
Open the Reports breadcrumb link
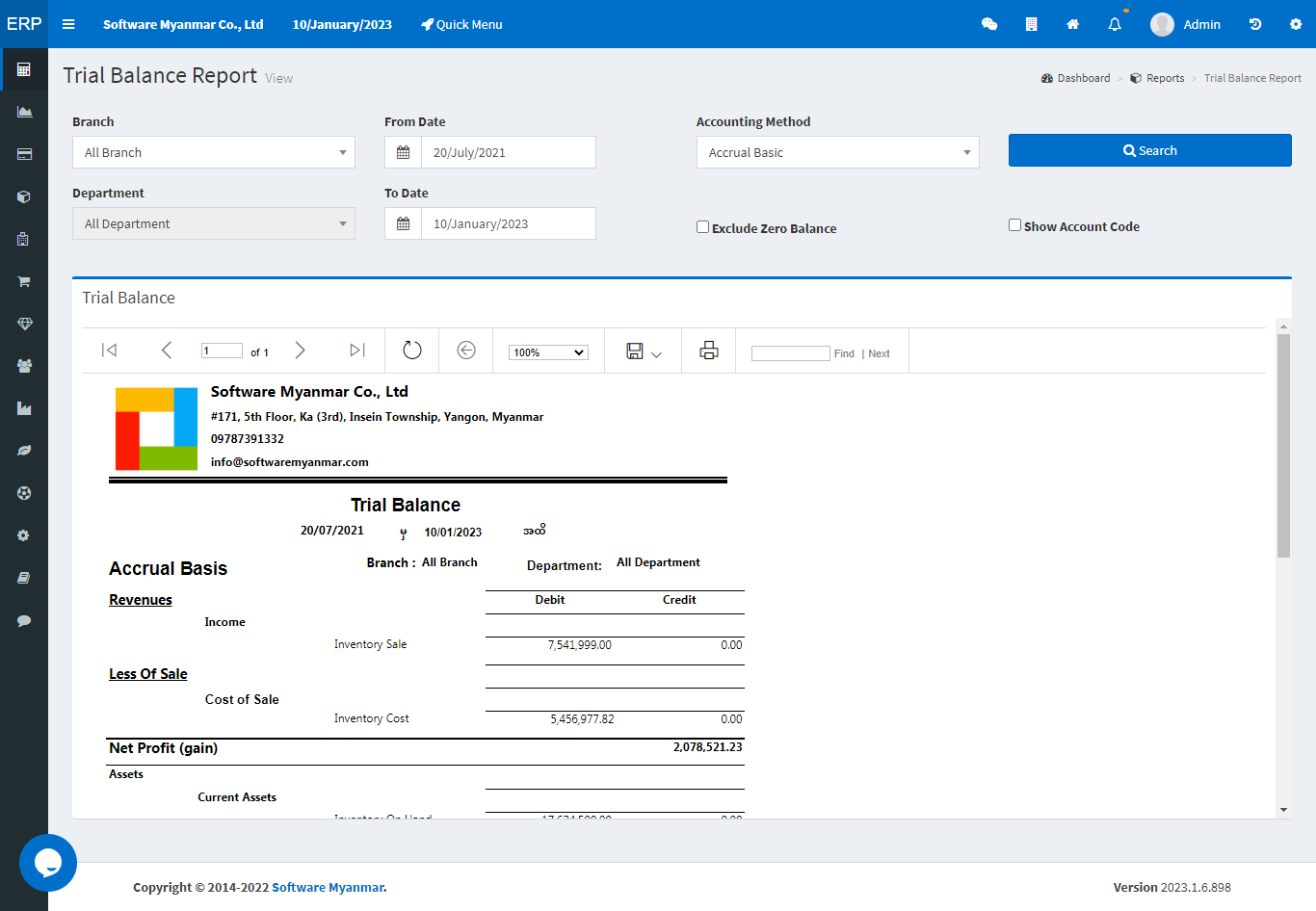click(1157, 78)
